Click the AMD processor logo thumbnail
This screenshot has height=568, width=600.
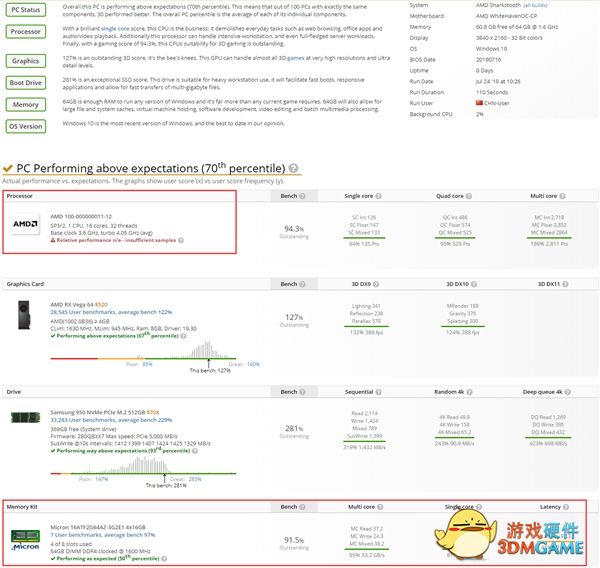[x=25, y=224]
